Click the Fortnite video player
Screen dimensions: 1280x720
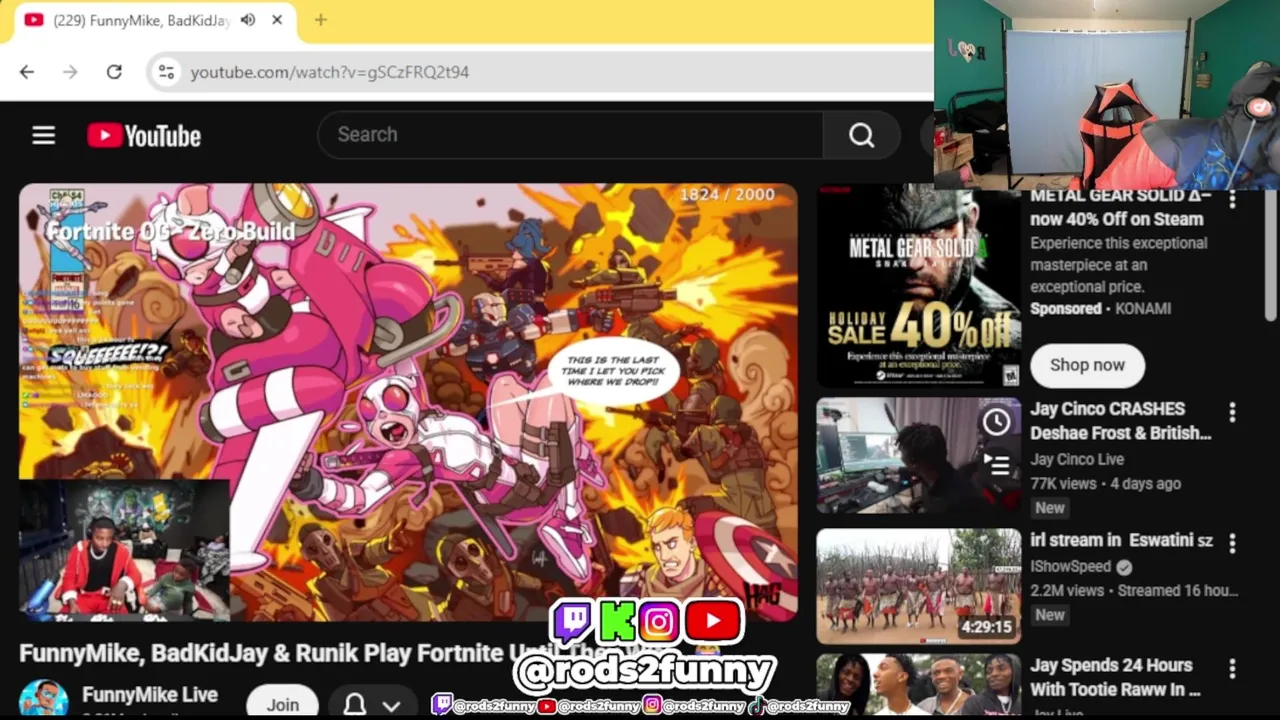408,402
